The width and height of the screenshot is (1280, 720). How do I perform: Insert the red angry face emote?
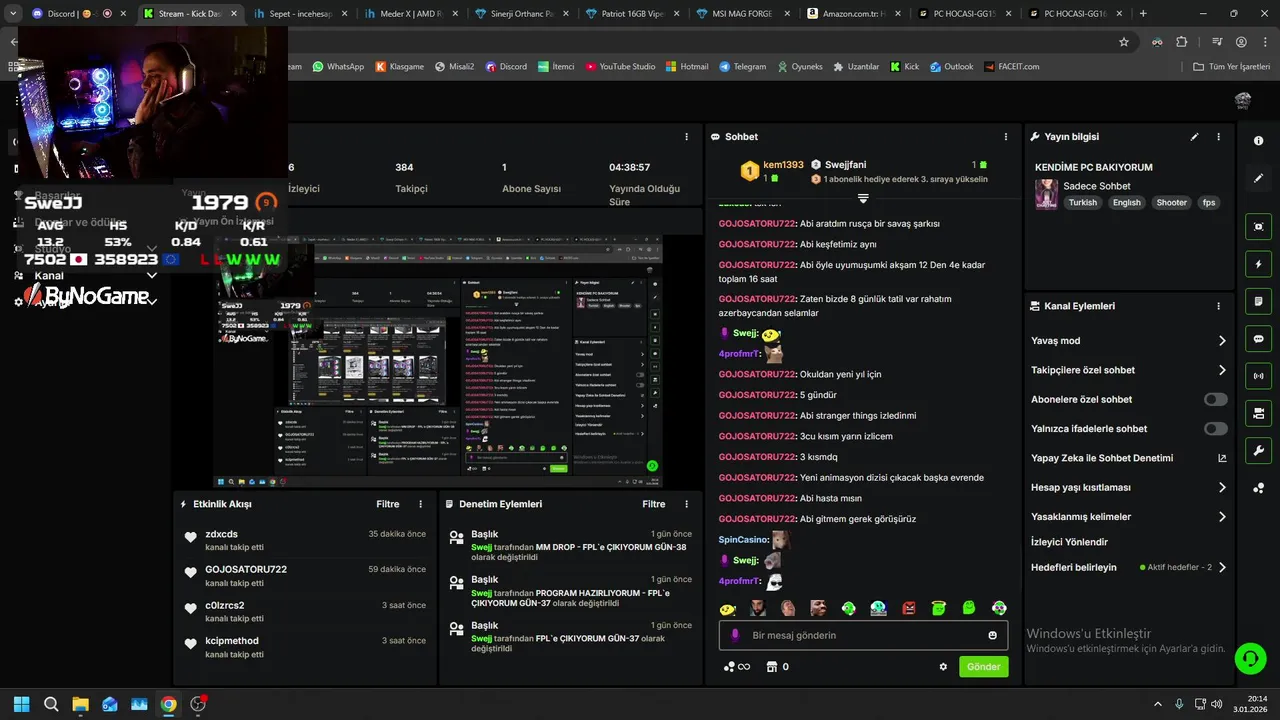(x=909, y=608)
